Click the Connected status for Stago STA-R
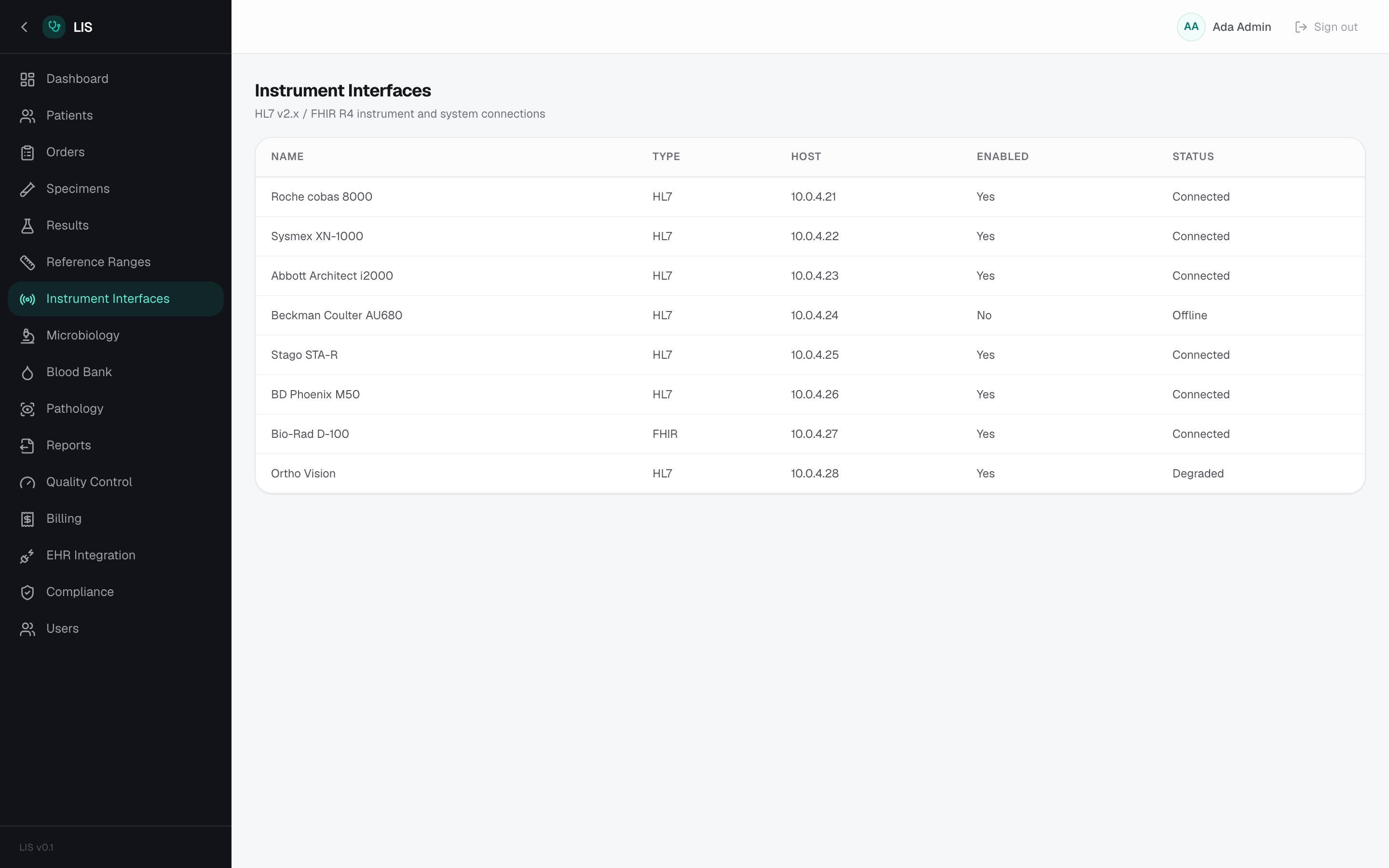The height and width of the screenshot is (868, 1389). [x=1201, y=355]
